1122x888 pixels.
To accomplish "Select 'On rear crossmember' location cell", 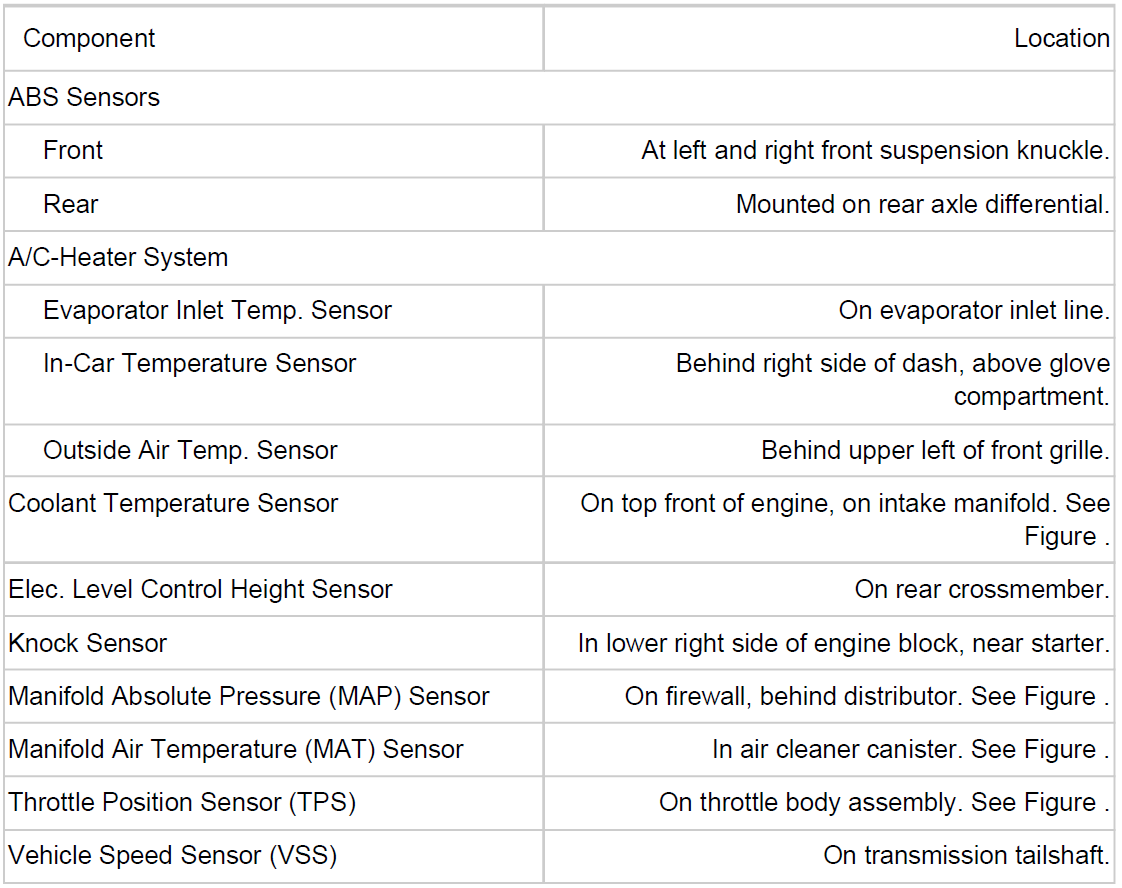I will [981, 590].
